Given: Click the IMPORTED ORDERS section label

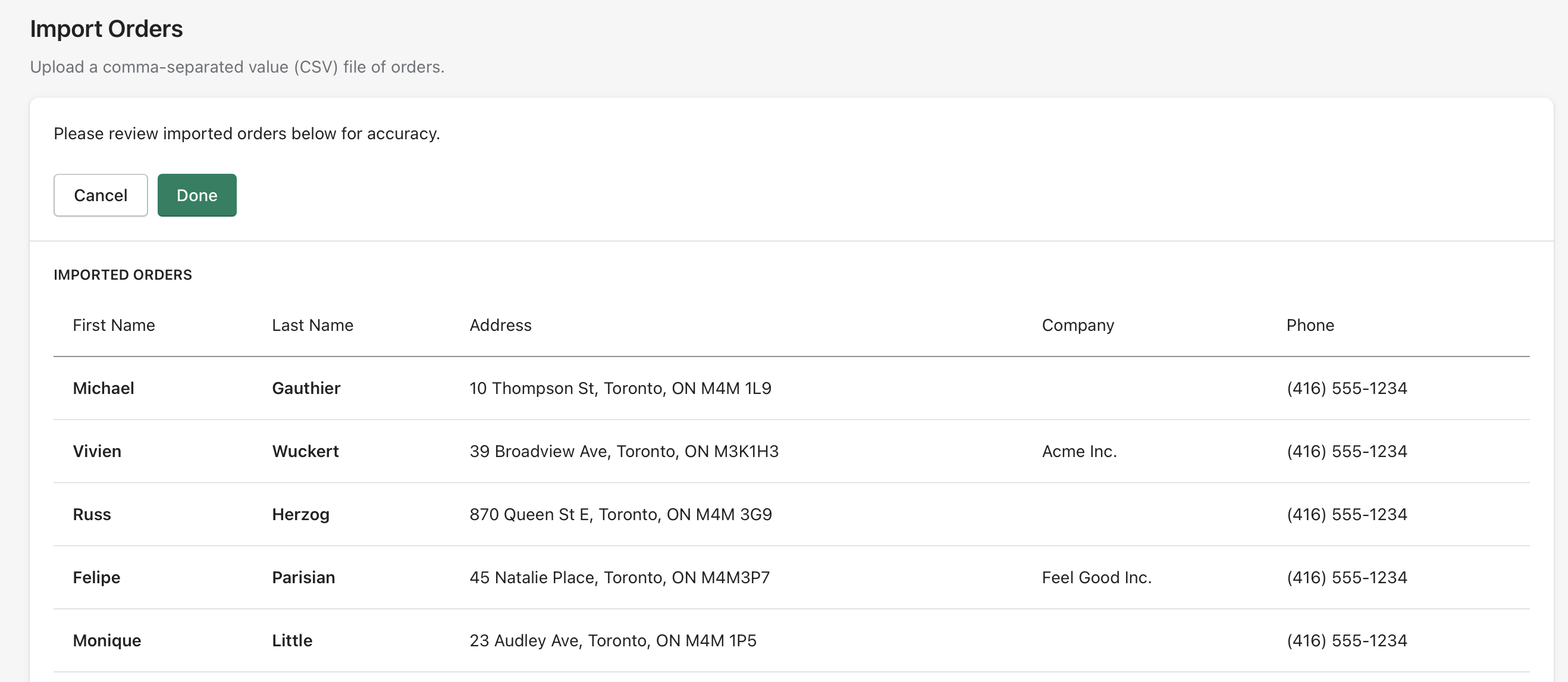Looking at the screenshot, I should [123, 274].
